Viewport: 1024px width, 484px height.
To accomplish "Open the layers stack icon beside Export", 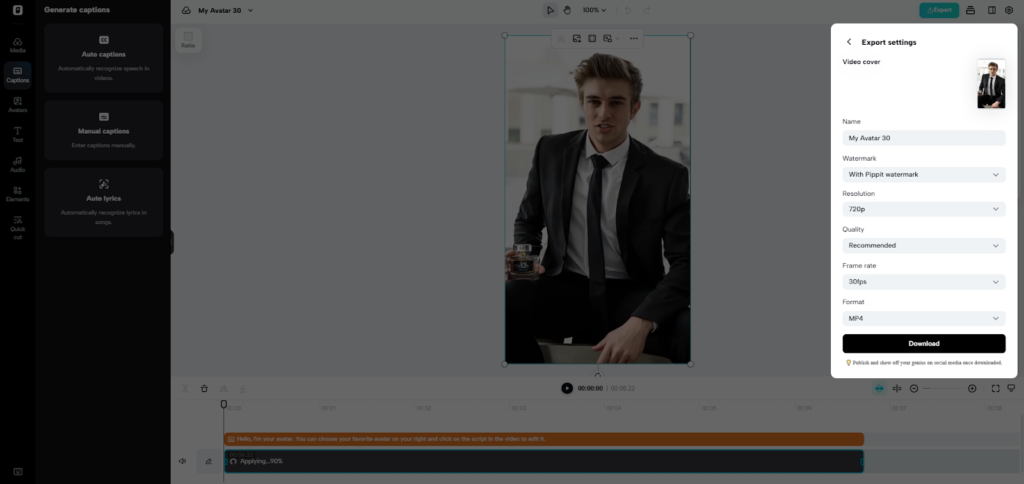I will 970,10.
